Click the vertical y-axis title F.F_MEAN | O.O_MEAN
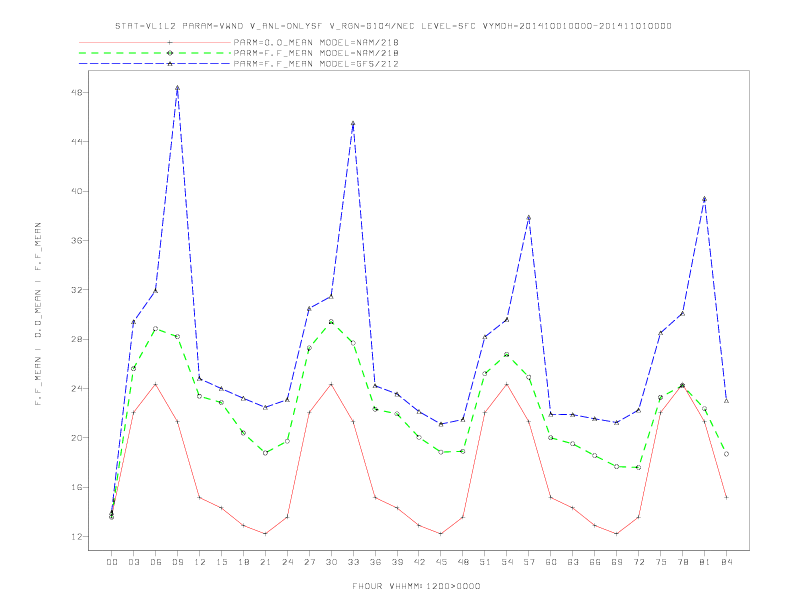 tap(38, 314)
